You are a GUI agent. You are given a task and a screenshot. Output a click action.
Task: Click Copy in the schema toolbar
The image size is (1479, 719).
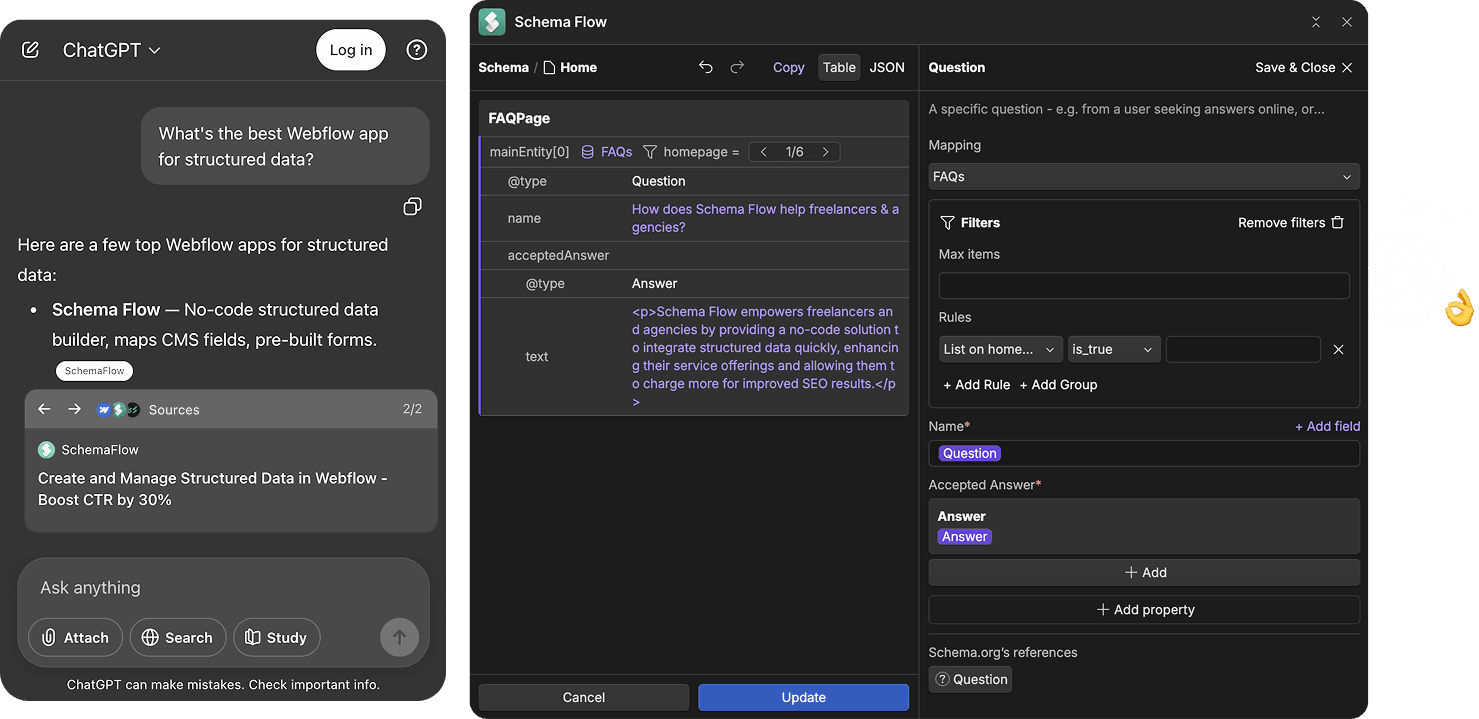click(x=788, y=68)
